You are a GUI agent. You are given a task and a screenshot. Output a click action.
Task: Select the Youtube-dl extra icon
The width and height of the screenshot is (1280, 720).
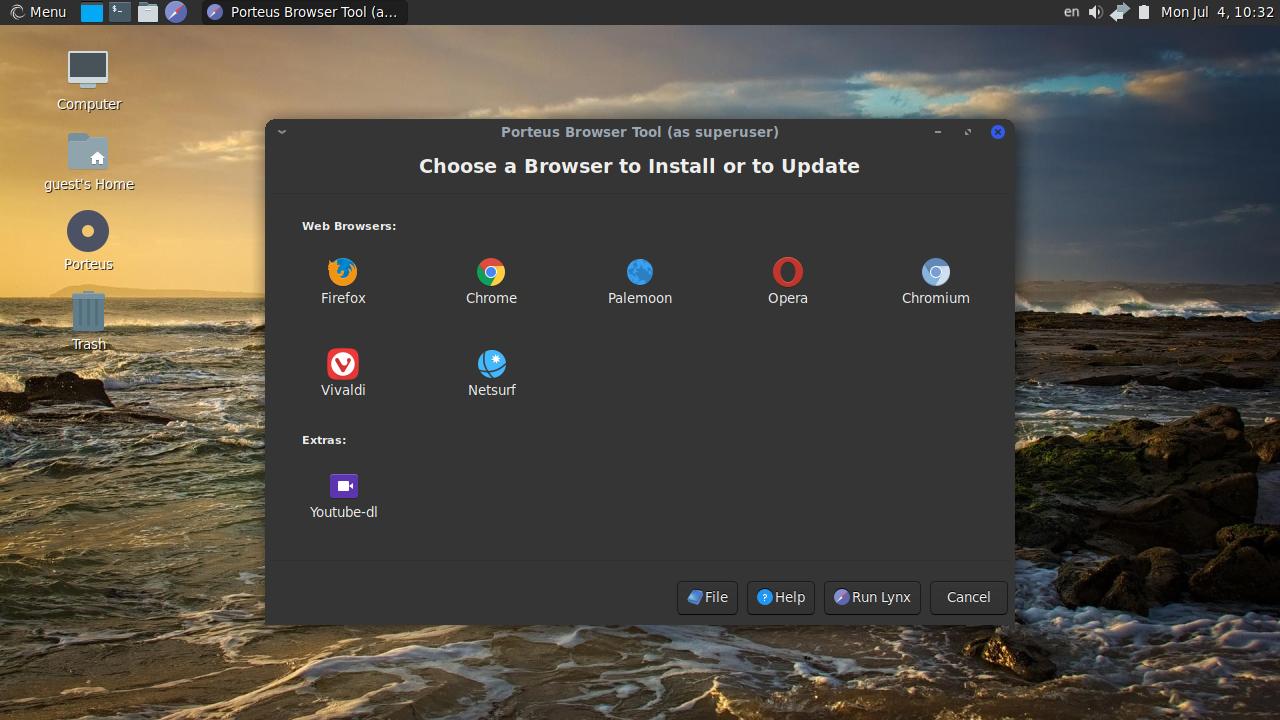(343, 486)
